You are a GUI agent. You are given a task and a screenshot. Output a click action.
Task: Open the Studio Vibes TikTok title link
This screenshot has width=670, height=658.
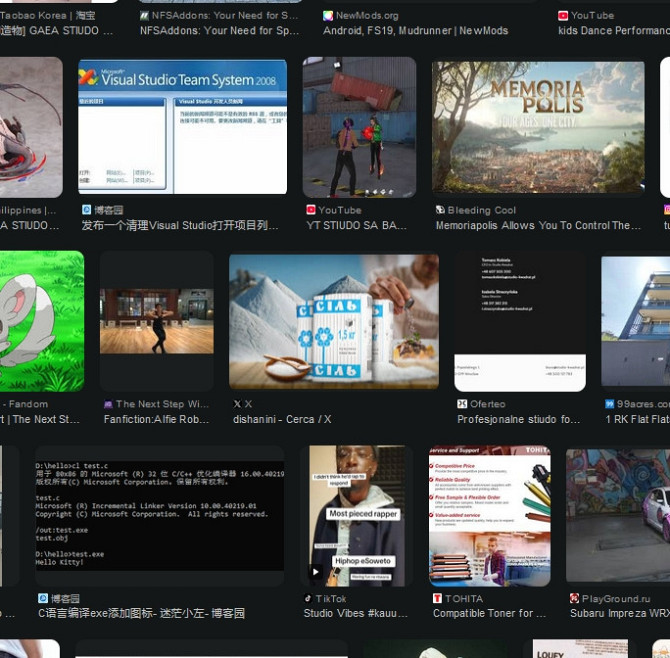tap(356, 613)
